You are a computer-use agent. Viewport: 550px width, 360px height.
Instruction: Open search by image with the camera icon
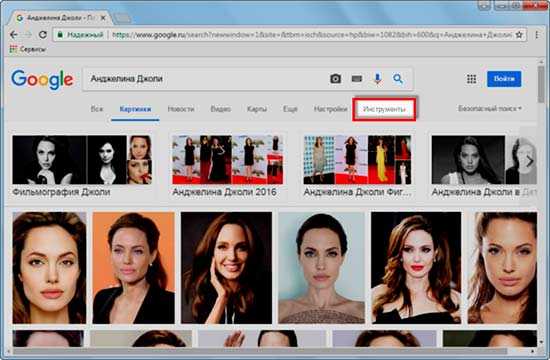click(335, 79)
